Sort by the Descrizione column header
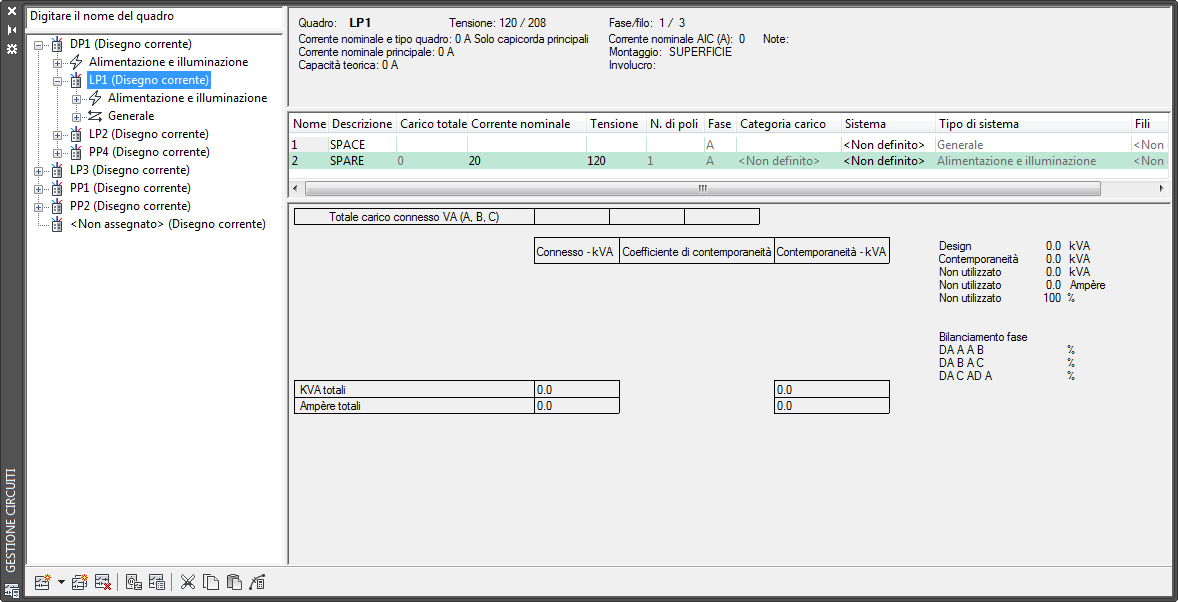This screenshot has height=602, width=1178. click(x=362, y=123)
